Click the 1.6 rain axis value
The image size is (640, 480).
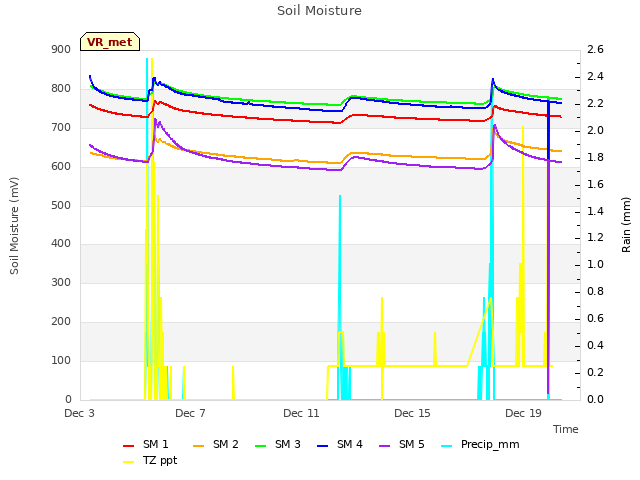[595, 184]
